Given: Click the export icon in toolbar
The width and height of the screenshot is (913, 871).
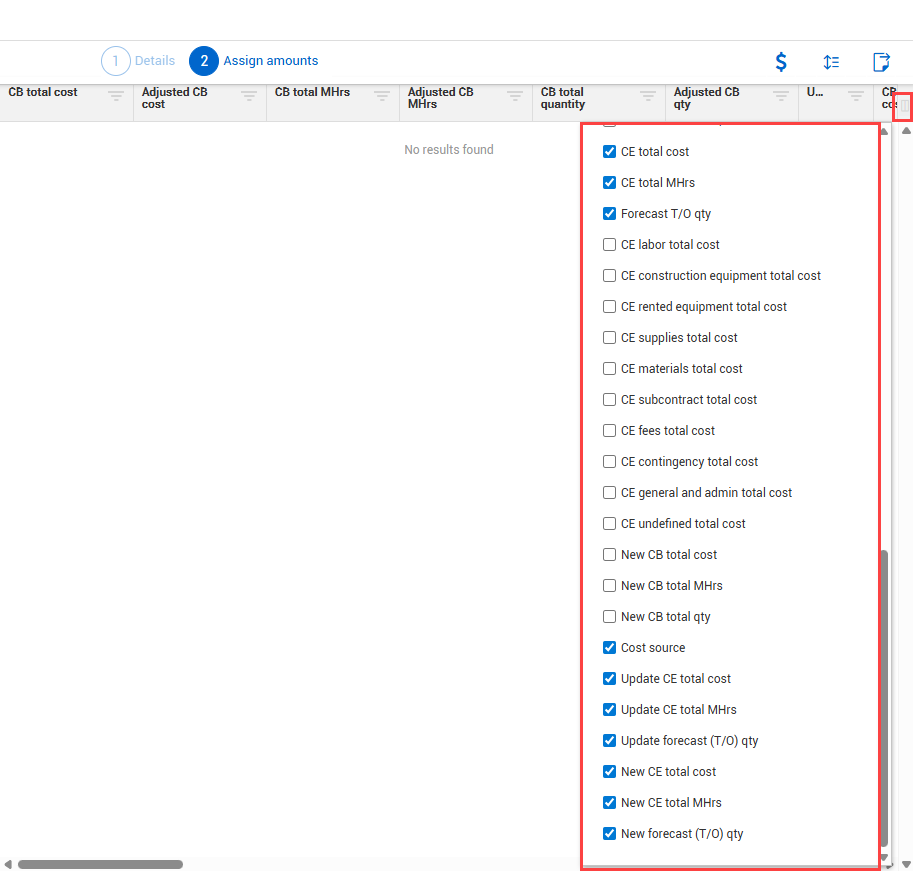Looking at the screenshot, I should pos(881,62).
